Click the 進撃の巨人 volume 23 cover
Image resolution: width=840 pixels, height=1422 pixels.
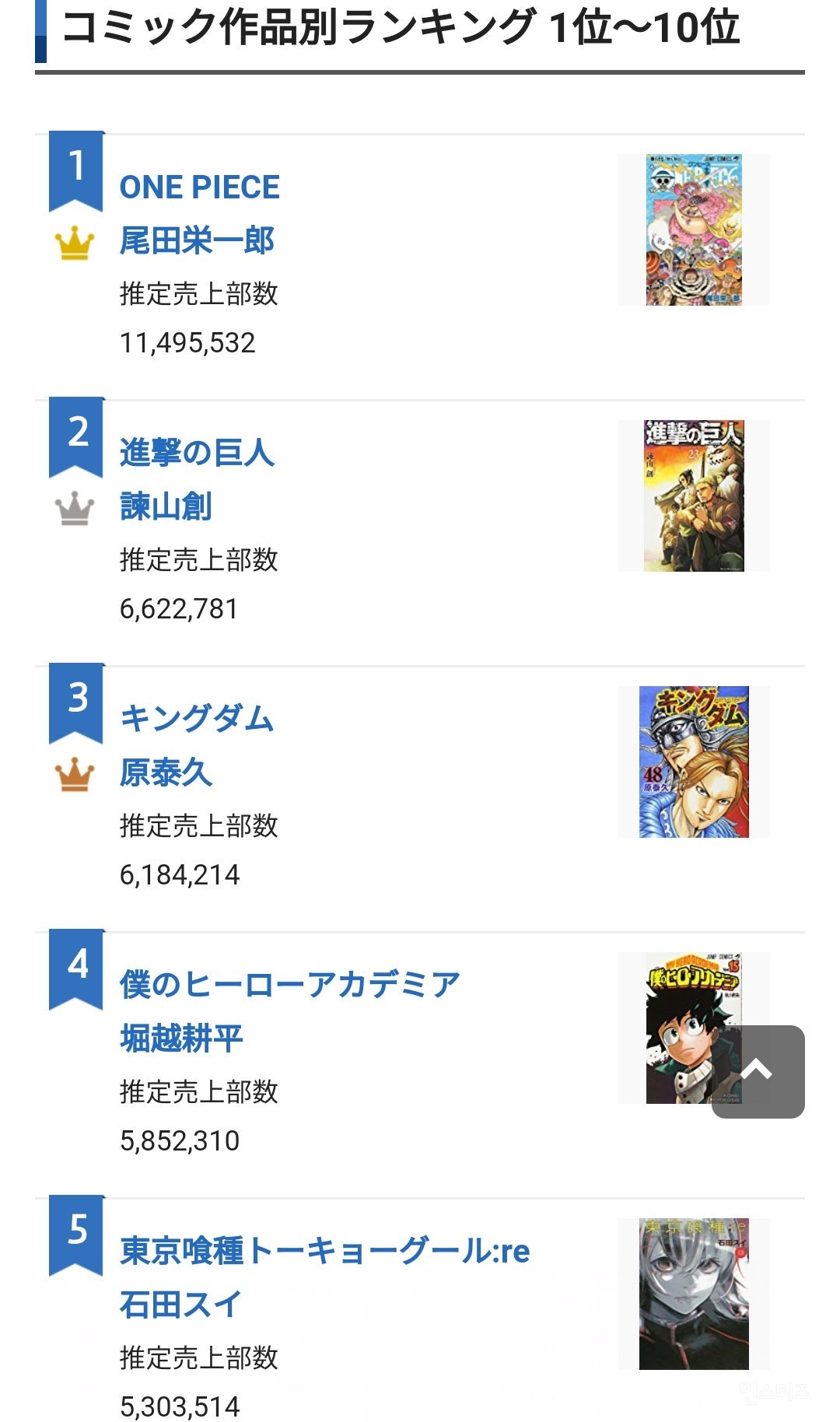point(694,496)
